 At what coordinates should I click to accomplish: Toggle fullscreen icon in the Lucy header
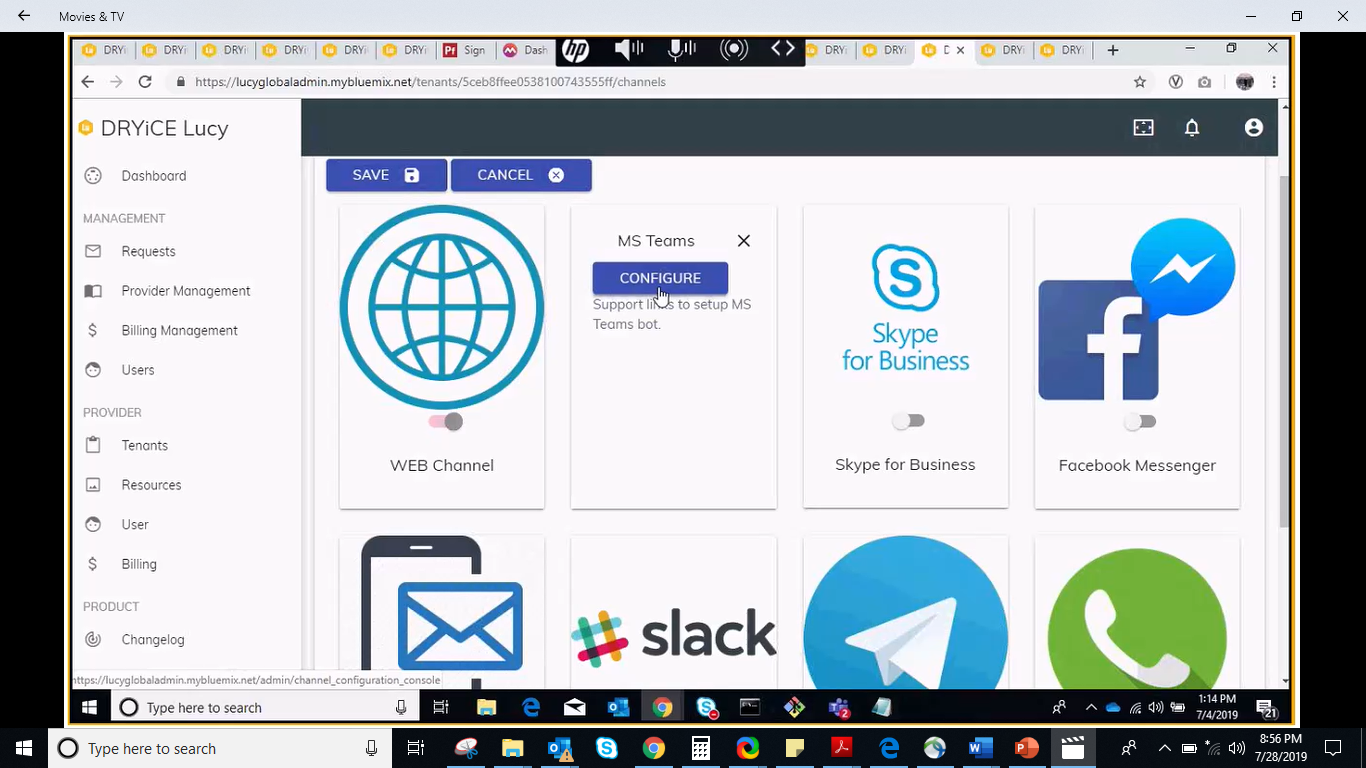tap(1143, 128)
